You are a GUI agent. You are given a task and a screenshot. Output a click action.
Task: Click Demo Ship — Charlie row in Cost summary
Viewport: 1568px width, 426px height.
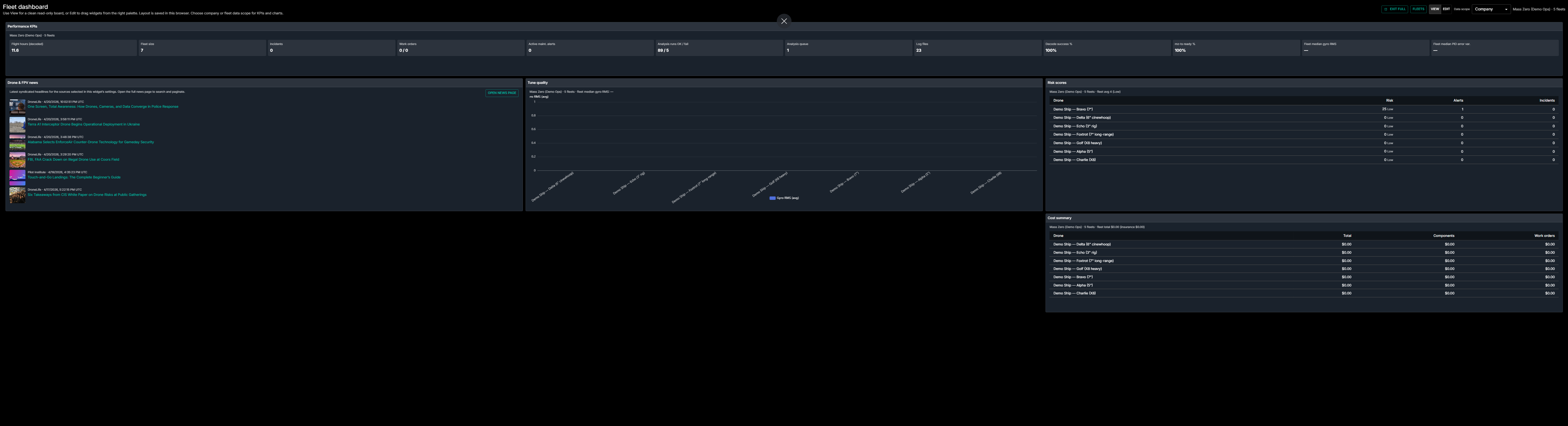click(x=1303, y=293)
